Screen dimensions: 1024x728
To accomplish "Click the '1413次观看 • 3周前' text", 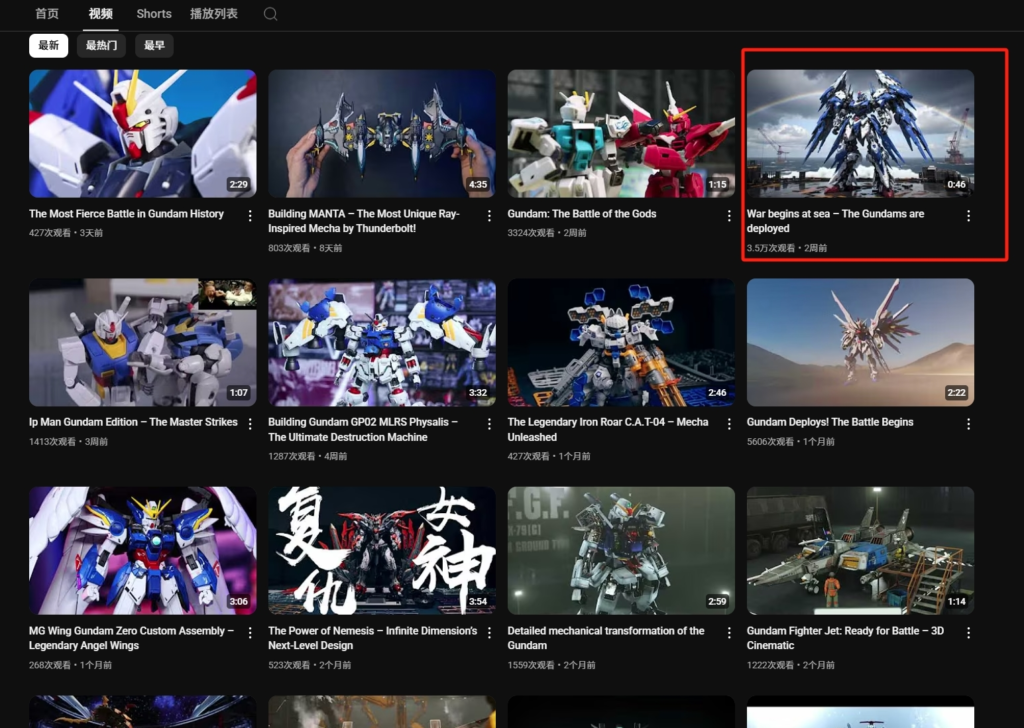I will (x=69, y=441).
